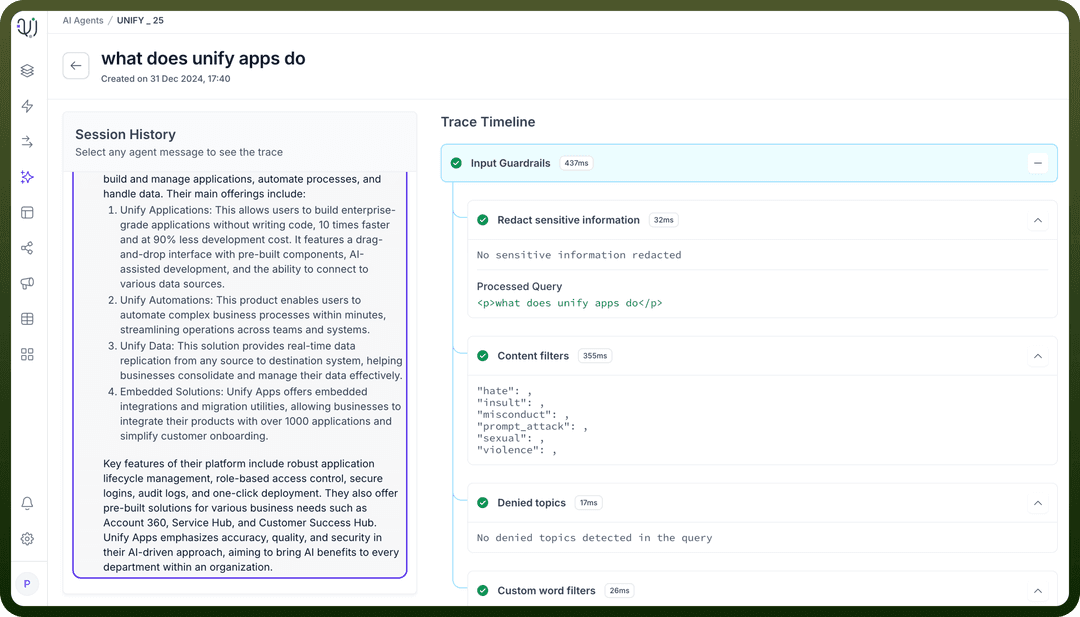Click the "hate" filter line

503,391
